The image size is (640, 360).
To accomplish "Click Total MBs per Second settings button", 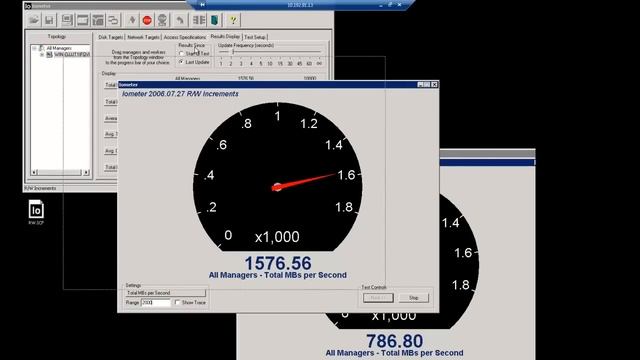I will click(x=165, y=293).
